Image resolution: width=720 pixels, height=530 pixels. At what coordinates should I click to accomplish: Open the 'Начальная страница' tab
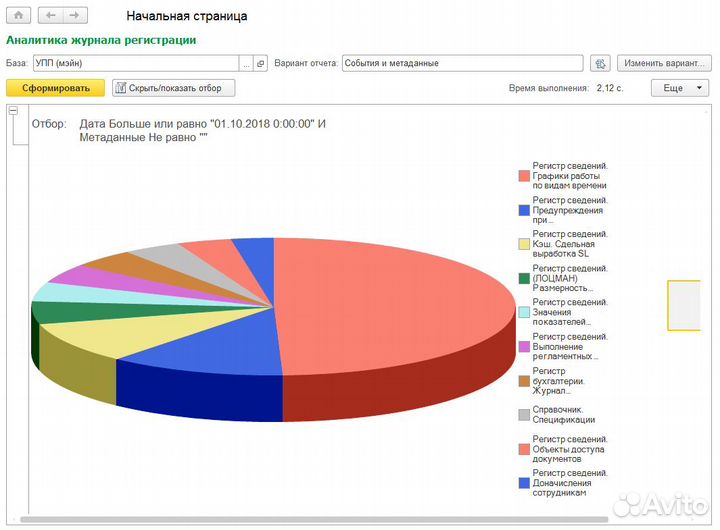click(x=186, y=16)
